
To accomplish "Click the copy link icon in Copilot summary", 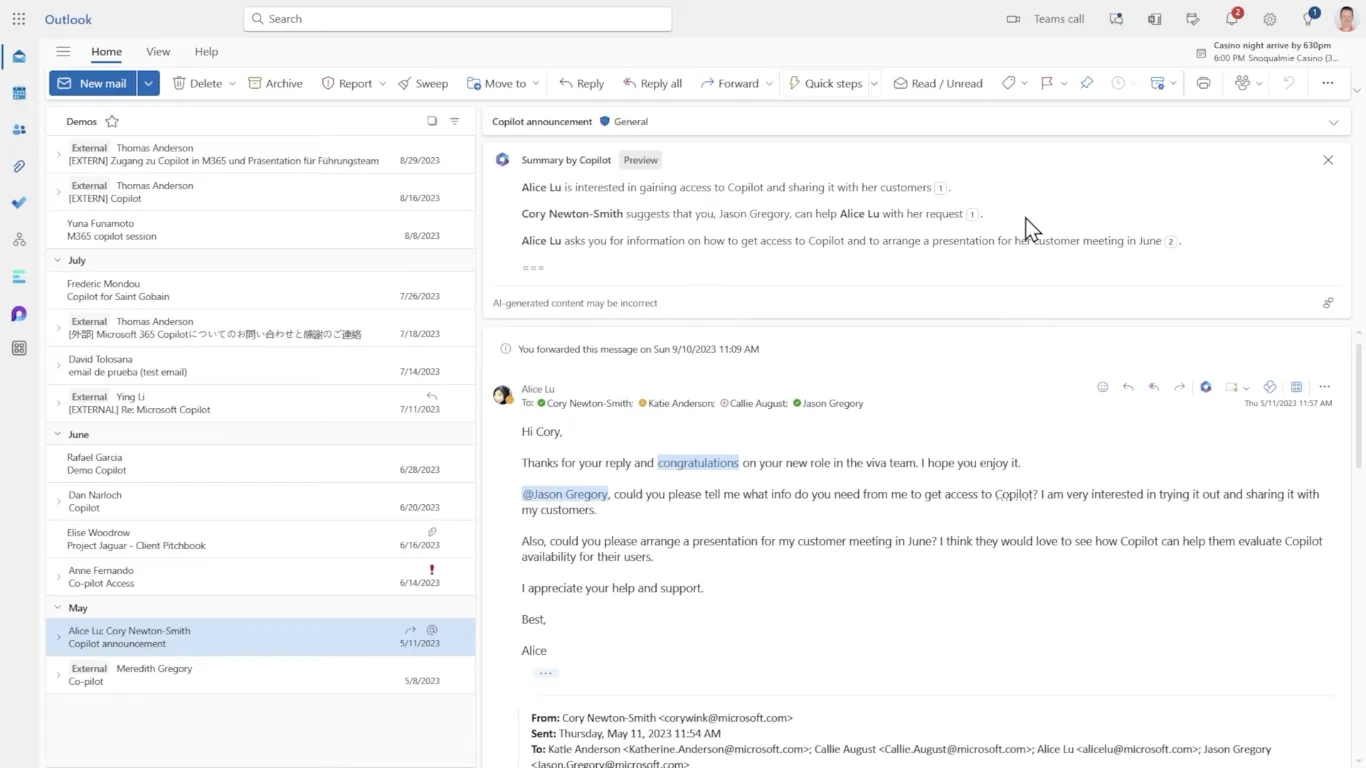I will (x=1328, y=303).
